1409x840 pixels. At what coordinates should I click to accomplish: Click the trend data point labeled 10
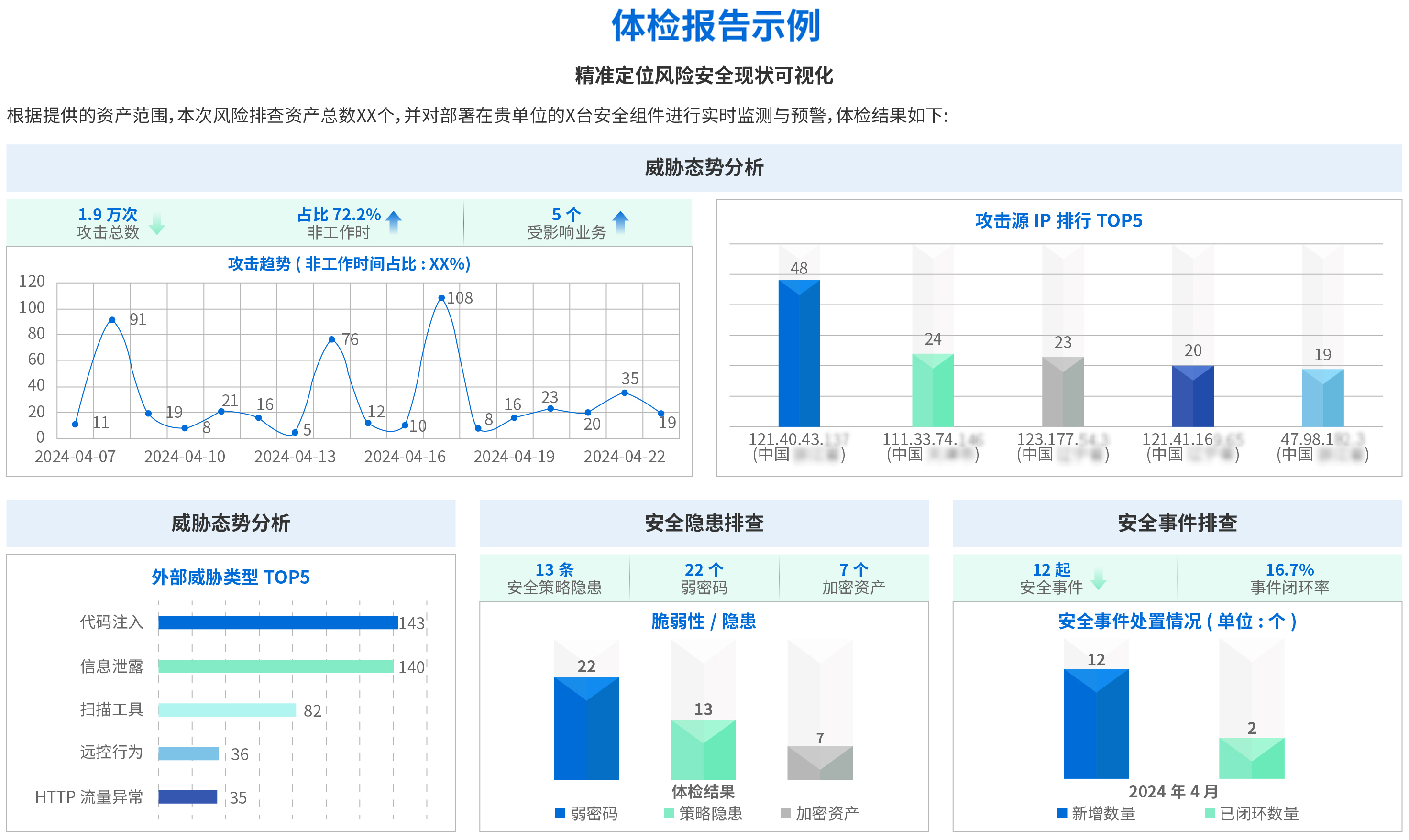(x=405, y=425)
